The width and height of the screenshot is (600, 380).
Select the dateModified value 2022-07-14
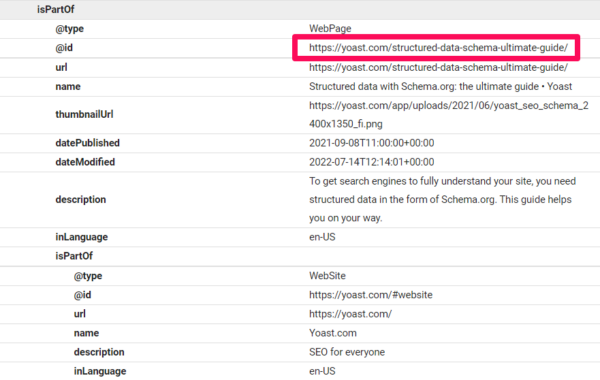tap(372, 162)
